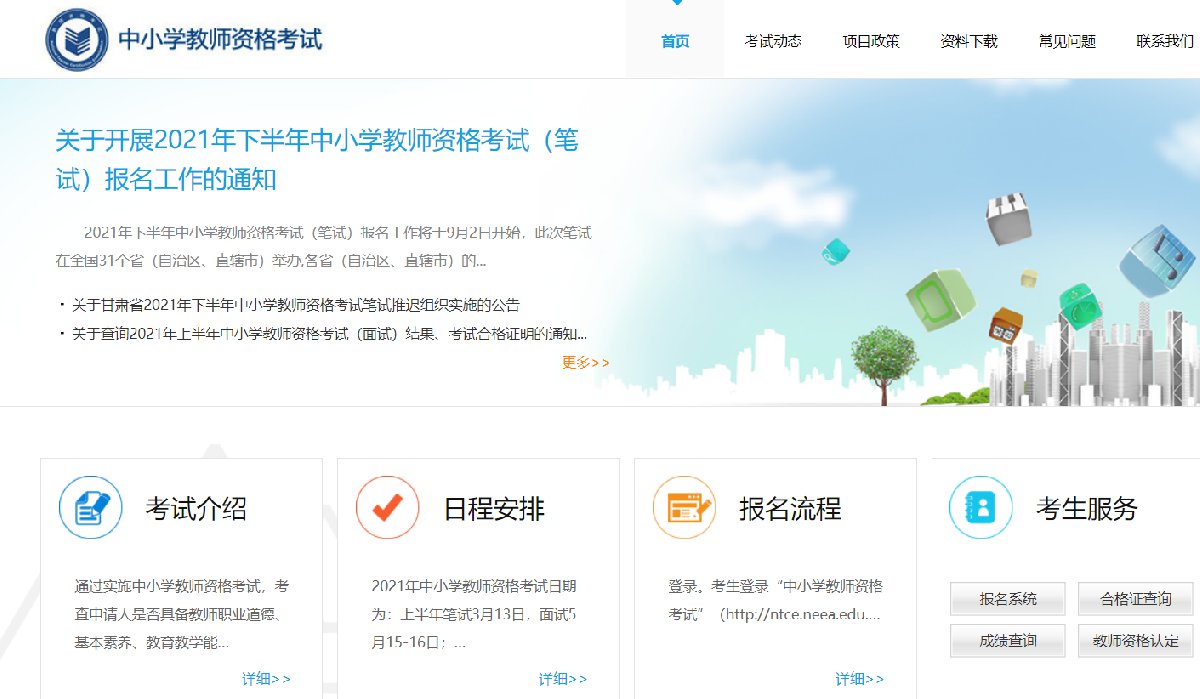Open the 联系我们 menu item
Image resolution: width=1200 pixels, height=699 pixels.
1165,41
